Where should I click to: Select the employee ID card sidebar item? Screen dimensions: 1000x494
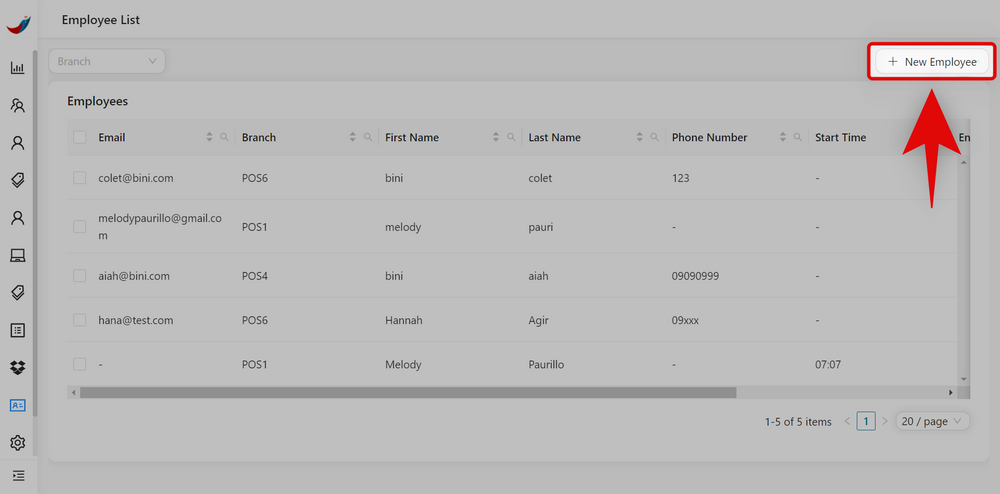(x=17, y=405)
